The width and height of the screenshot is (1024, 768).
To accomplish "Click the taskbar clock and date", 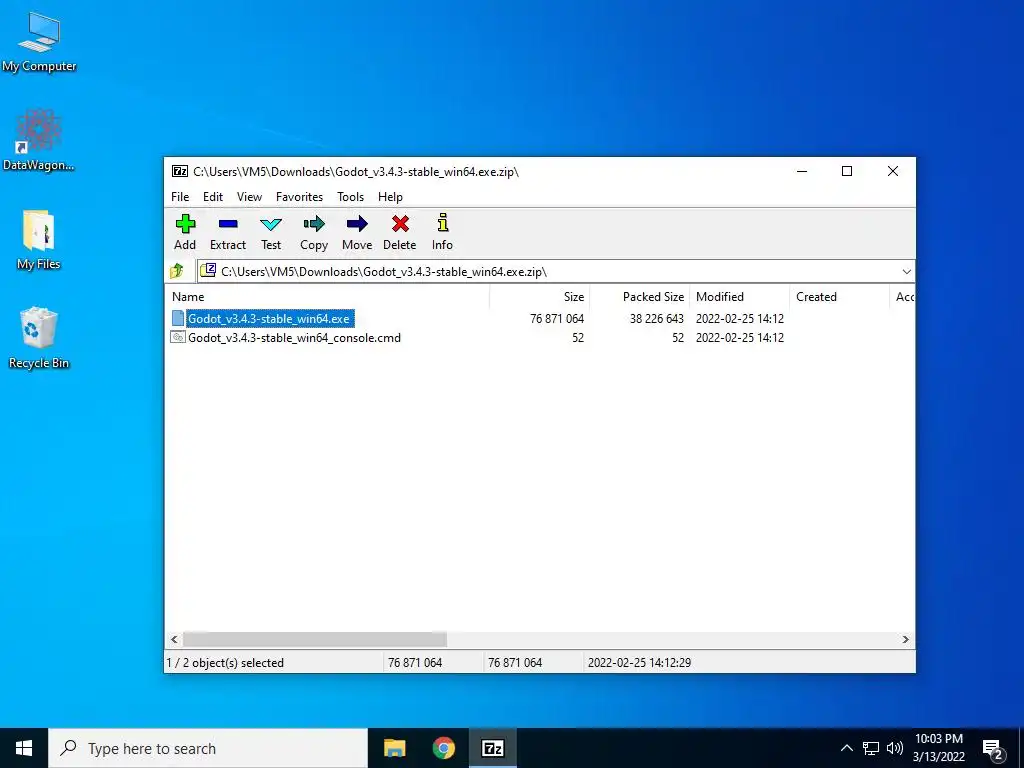I will (x=938, y=748).
